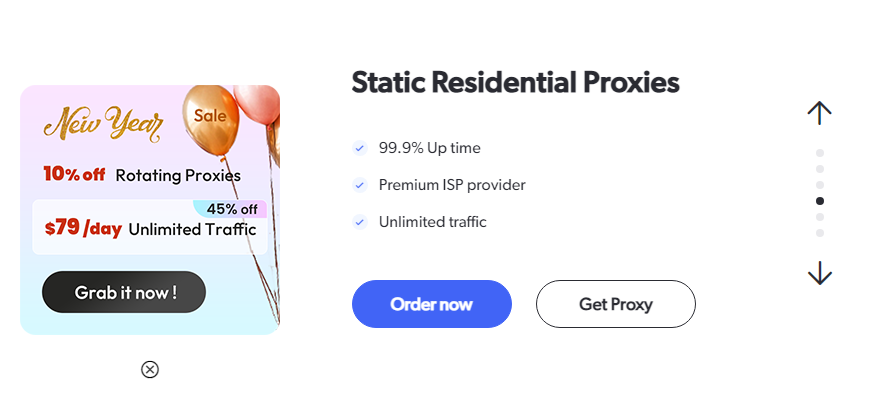Click the active fourth carousel dot
The height and width of the screenshot is (400, 876).
click(x=820, y=201)
